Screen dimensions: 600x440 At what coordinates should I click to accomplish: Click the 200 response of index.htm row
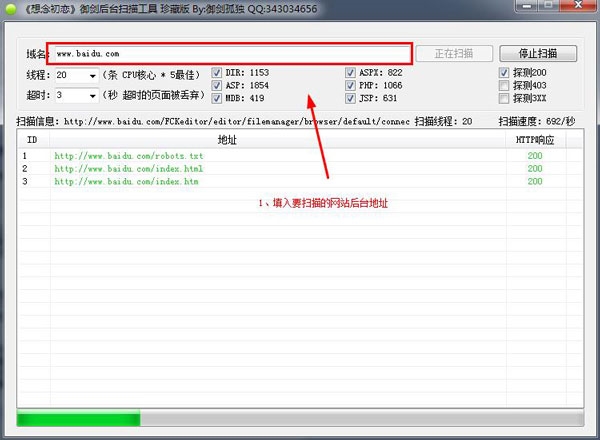click(535, 181)
